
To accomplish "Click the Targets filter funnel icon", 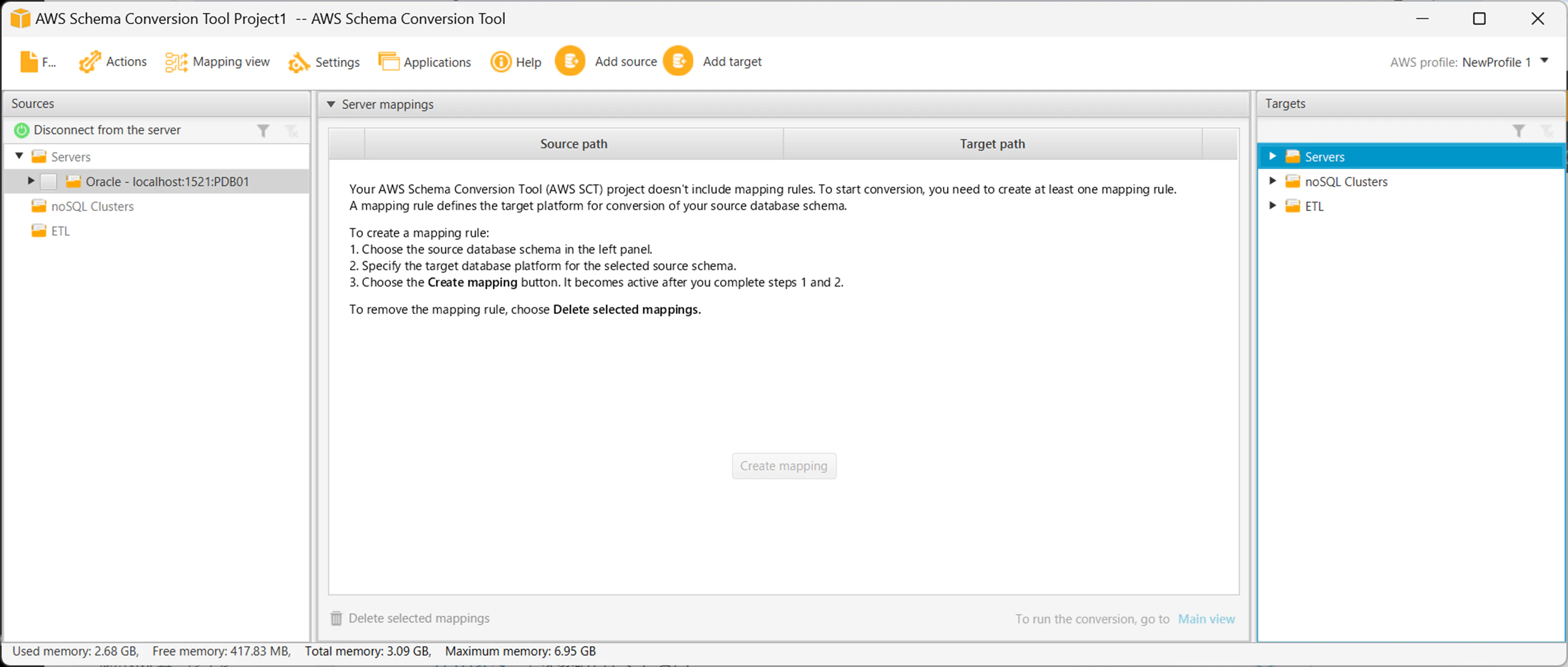I will click(x=1519, y=131).
